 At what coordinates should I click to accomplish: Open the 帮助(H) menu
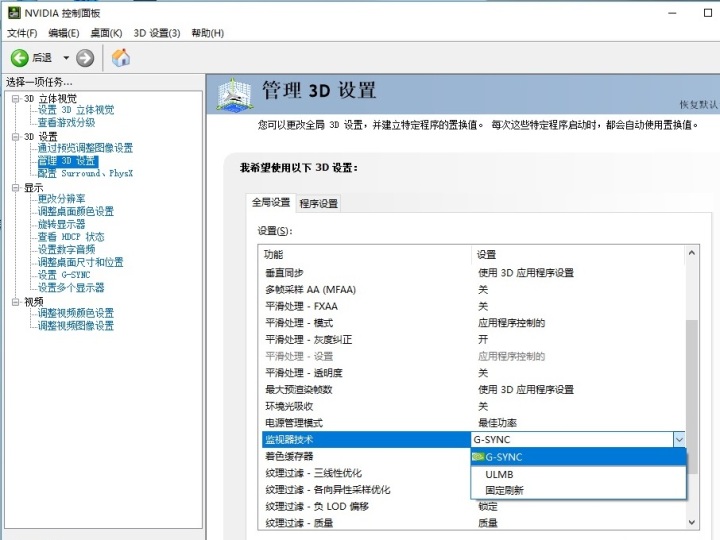208,33
